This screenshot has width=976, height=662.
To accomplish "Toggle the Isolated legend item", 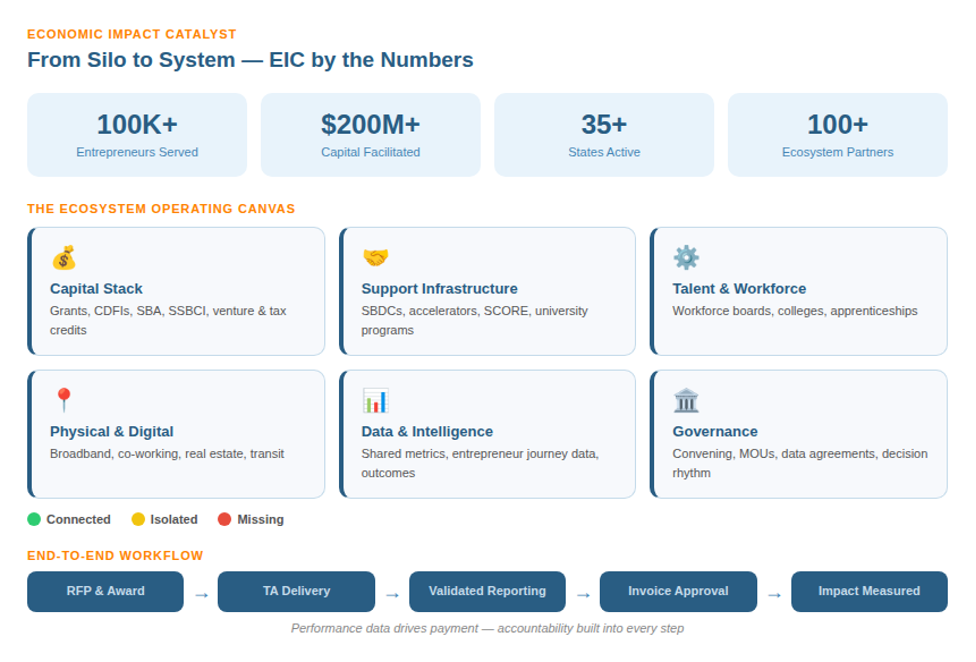I will 167,519.
